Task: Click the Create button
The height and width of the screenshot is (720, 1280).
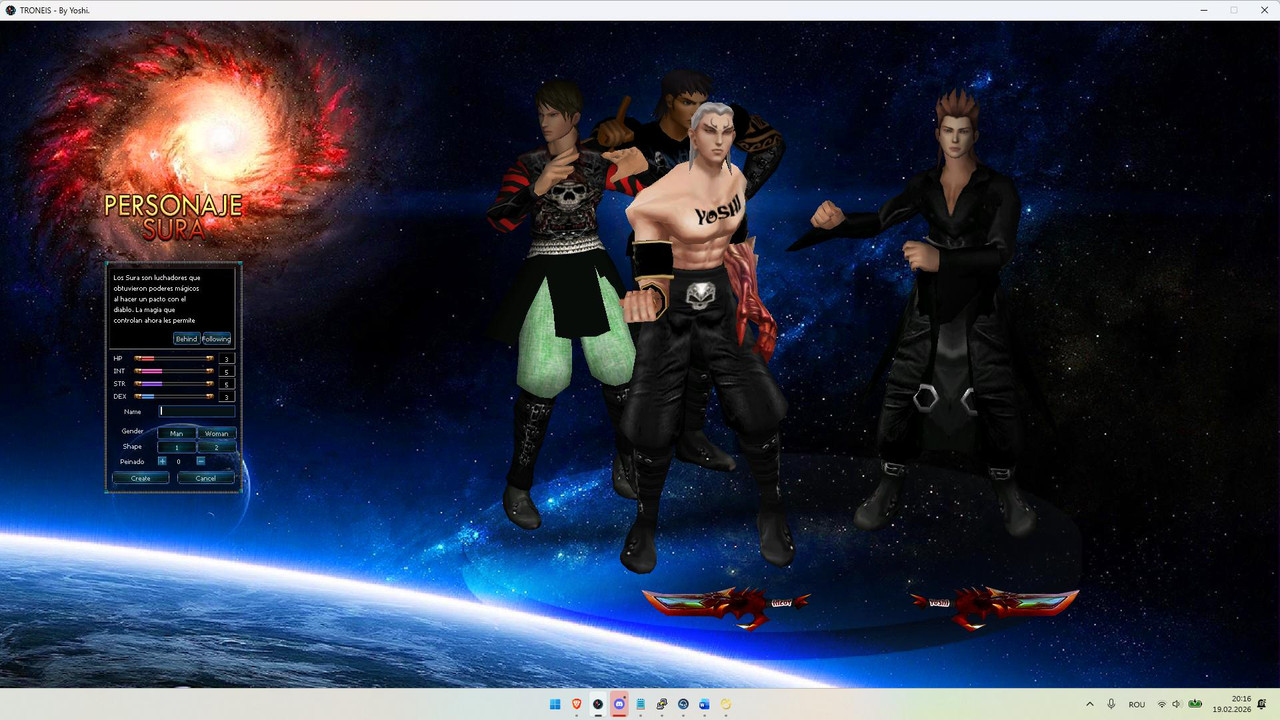Action: (x=141, y=478)
